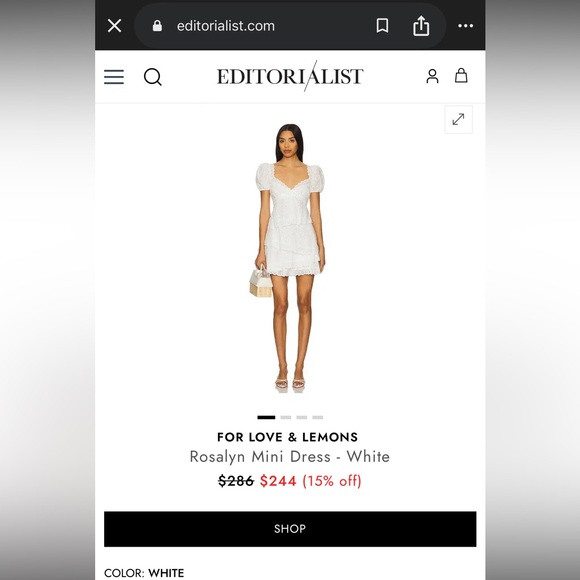Go to home via Editorialist logo
This screenshot has height=580, width=580.
pyautogui.click(x=290, y=76)
